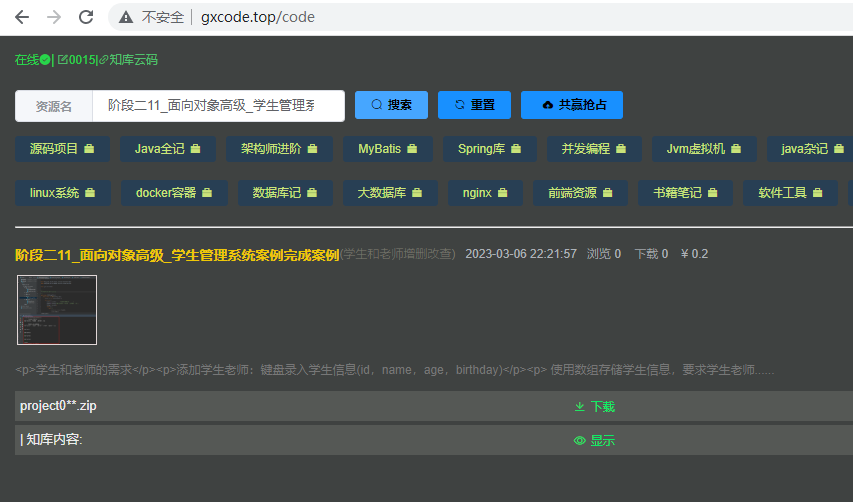Screen dimensions: 853x502
Task: Open the 知库云码 link
Action: pos(128,60)
